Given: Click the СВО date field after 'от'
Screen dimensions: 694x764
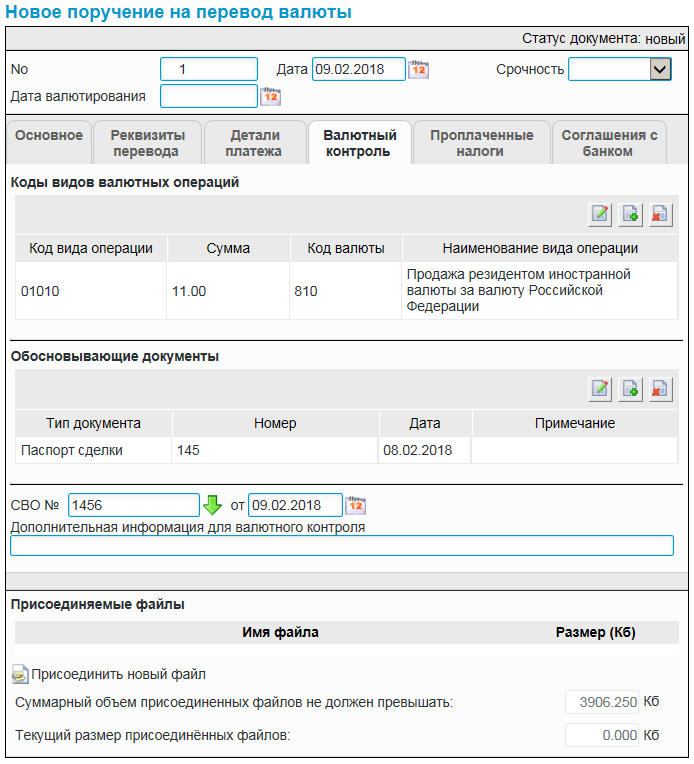Looking at the screenshot, I should pos(295,505).
